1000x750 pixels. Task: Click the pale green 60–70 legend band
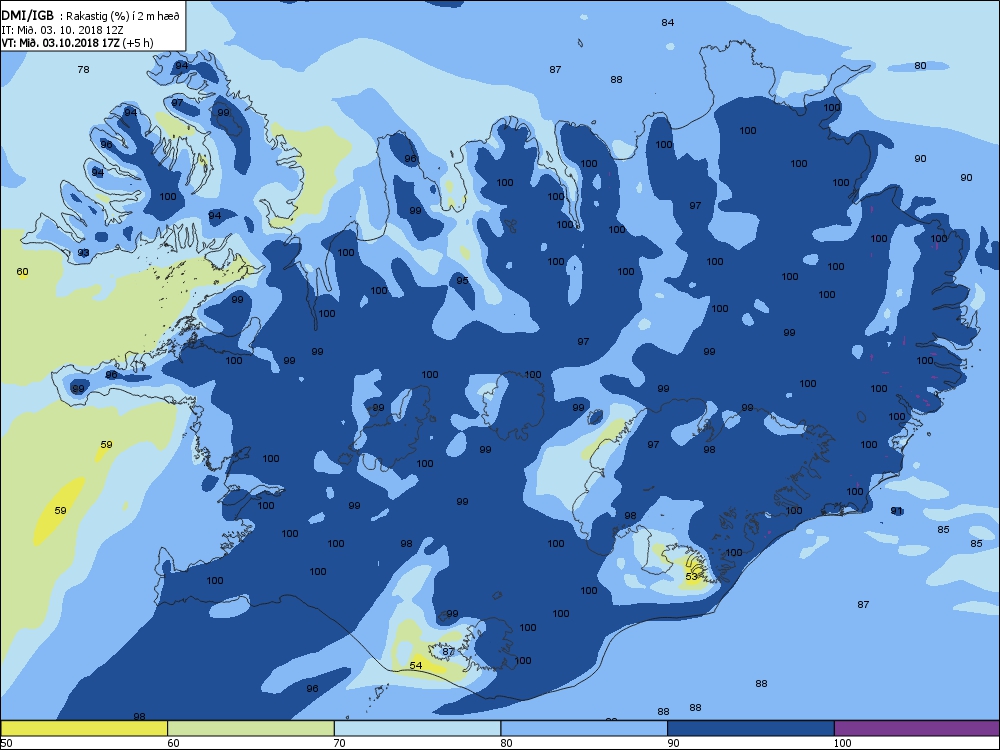251,728
